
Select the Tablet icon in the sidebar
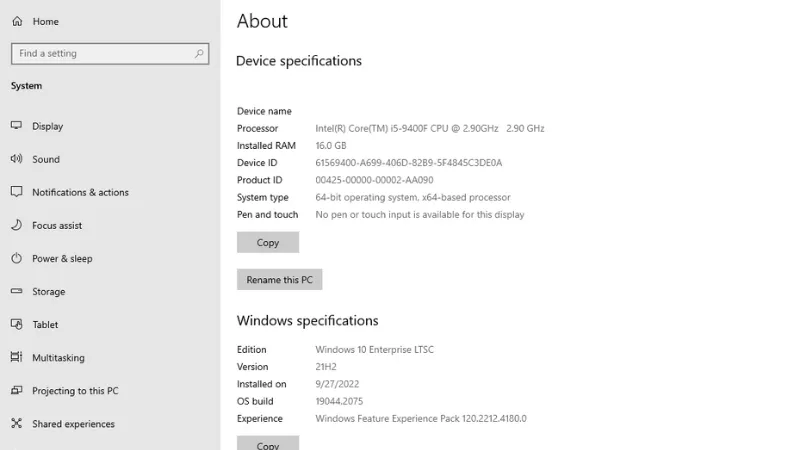coord(16,324)
